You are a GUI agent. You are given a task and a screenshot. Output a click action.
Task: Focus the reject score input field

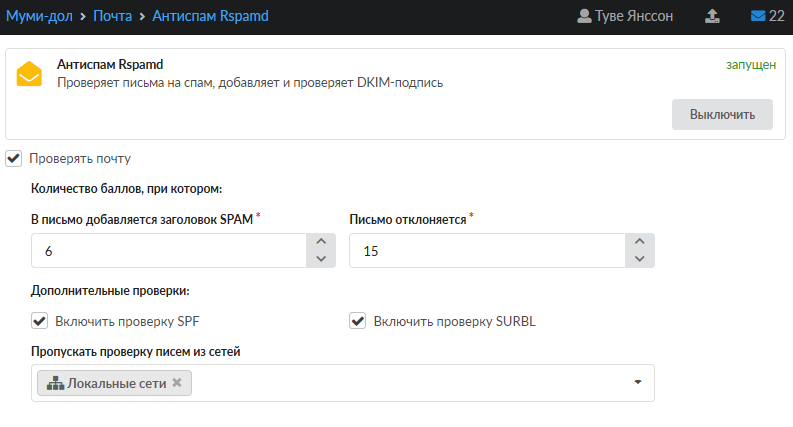point(485,251)
